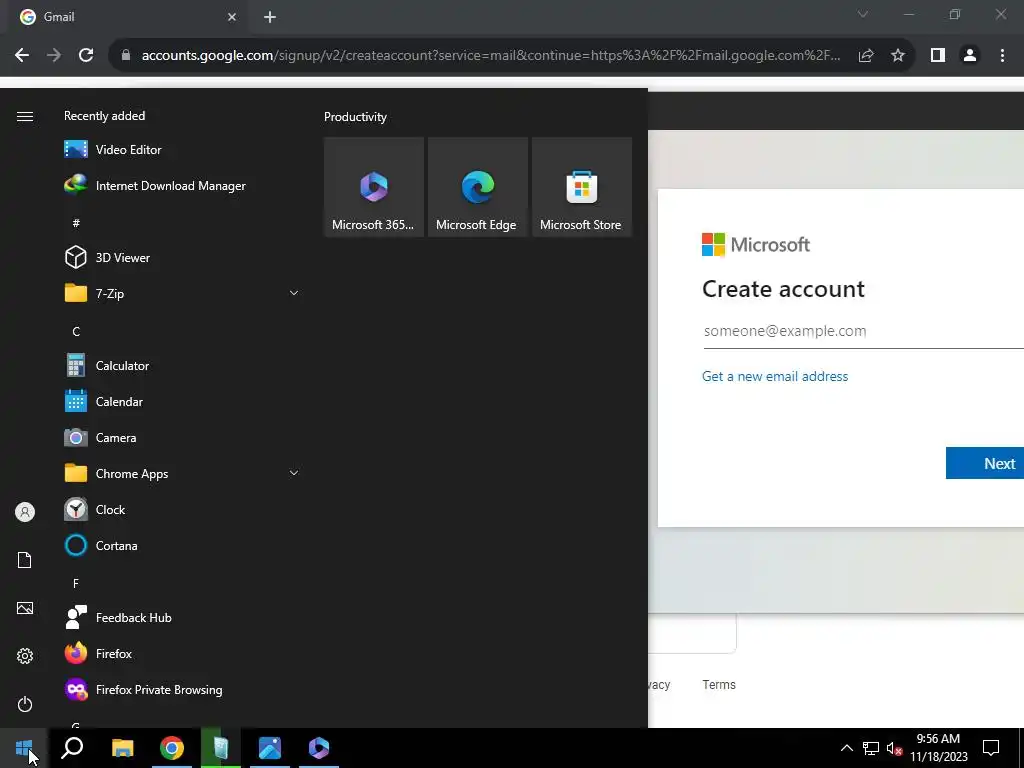
Task: Click the Next button
Action: click(985, 463)
